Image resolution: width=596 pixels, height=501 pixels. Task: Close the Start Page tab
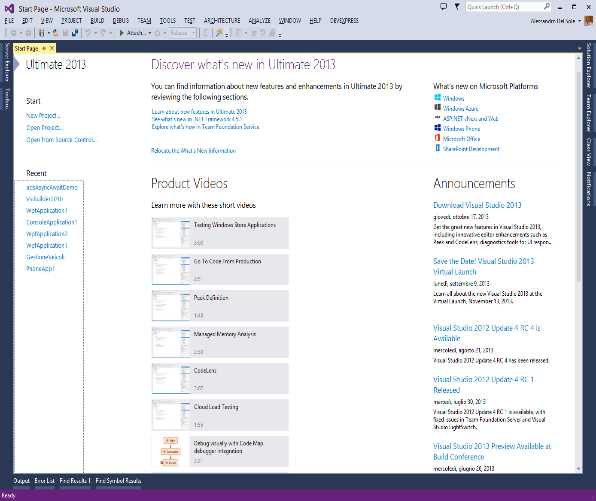52,48
